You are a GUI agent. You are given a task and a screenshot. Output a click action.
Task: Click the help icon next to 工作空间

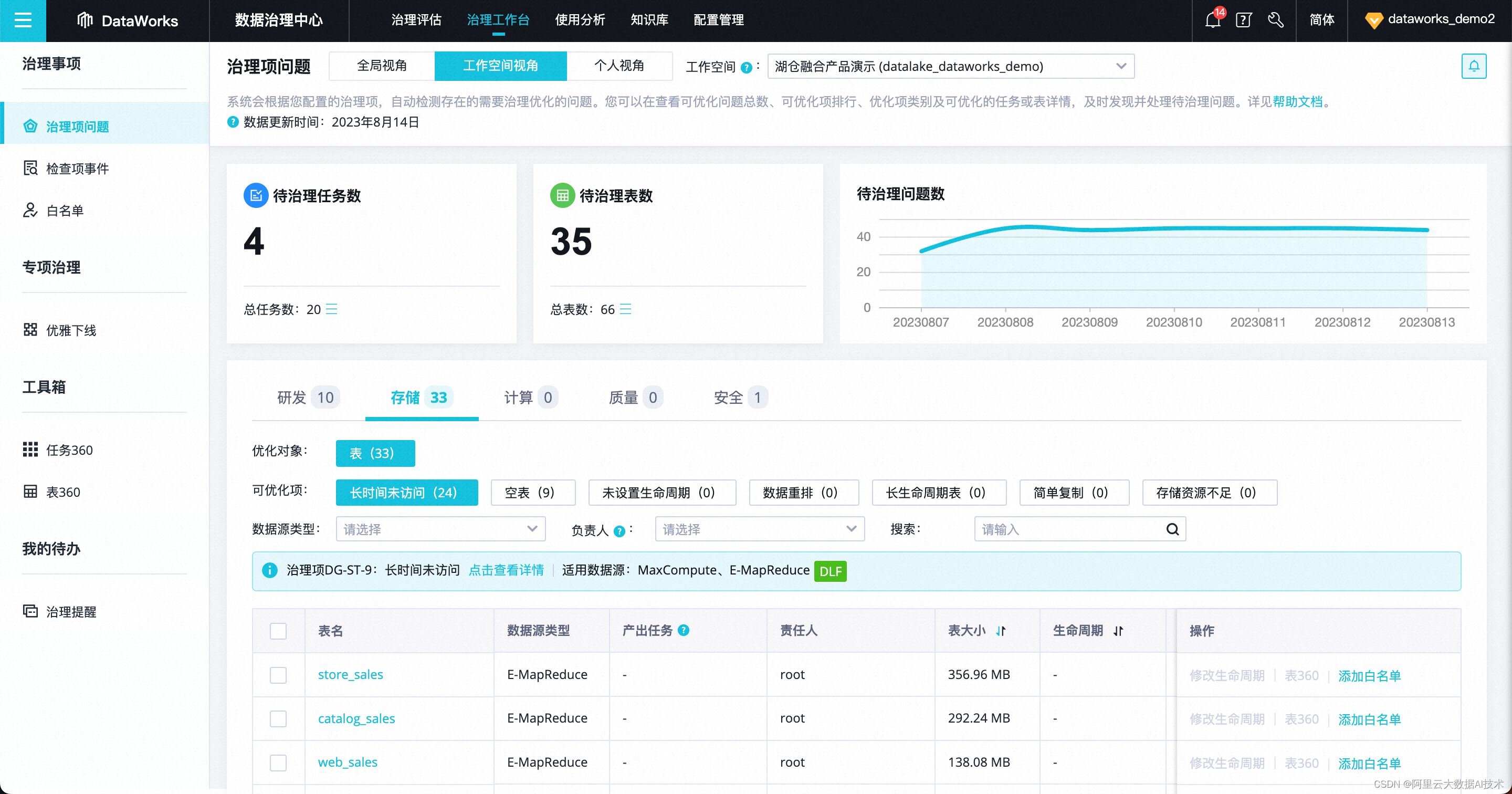coord(746,68)
